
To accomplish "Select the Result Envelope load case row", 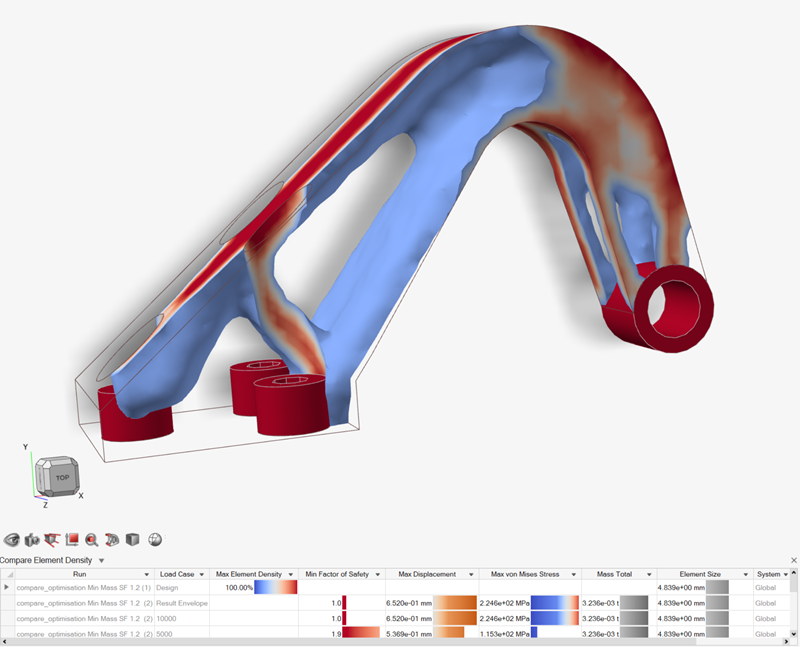I will click(x=181, y=603).
